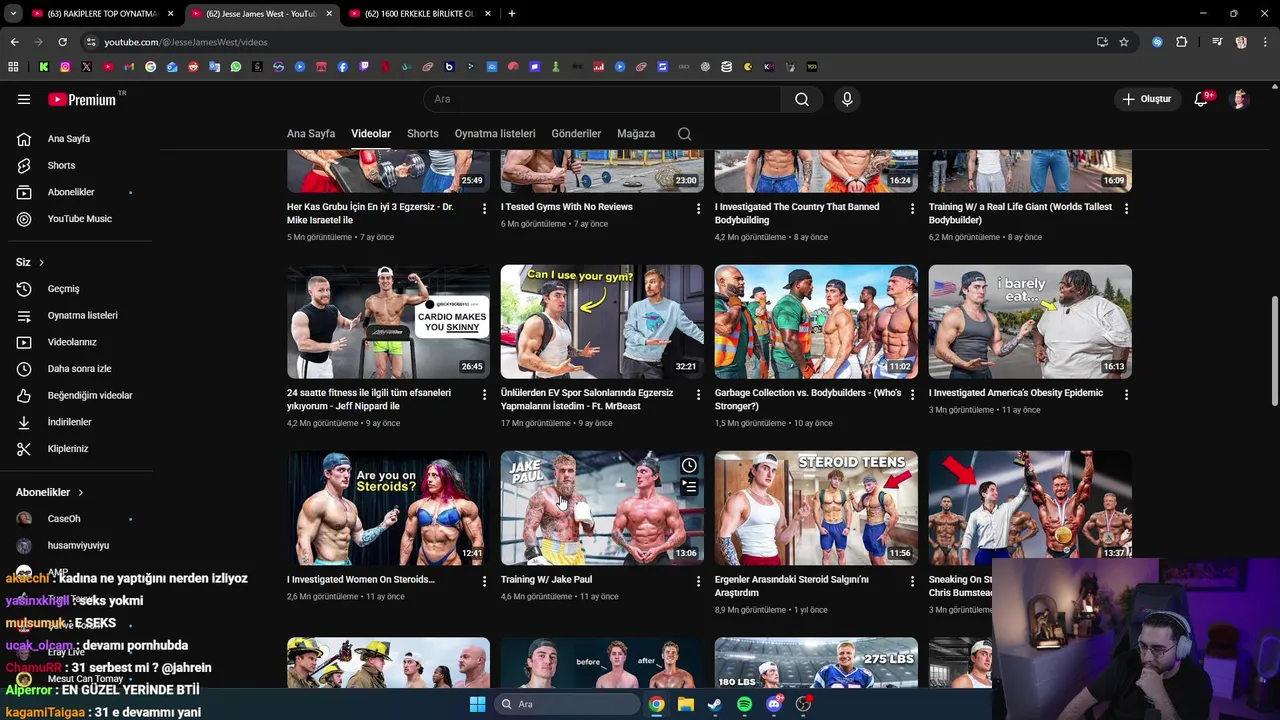This screenshot has height=720, width=1280.
Task: Open Training W/ a Real Life Giant title
Action: click(1020, 214)
